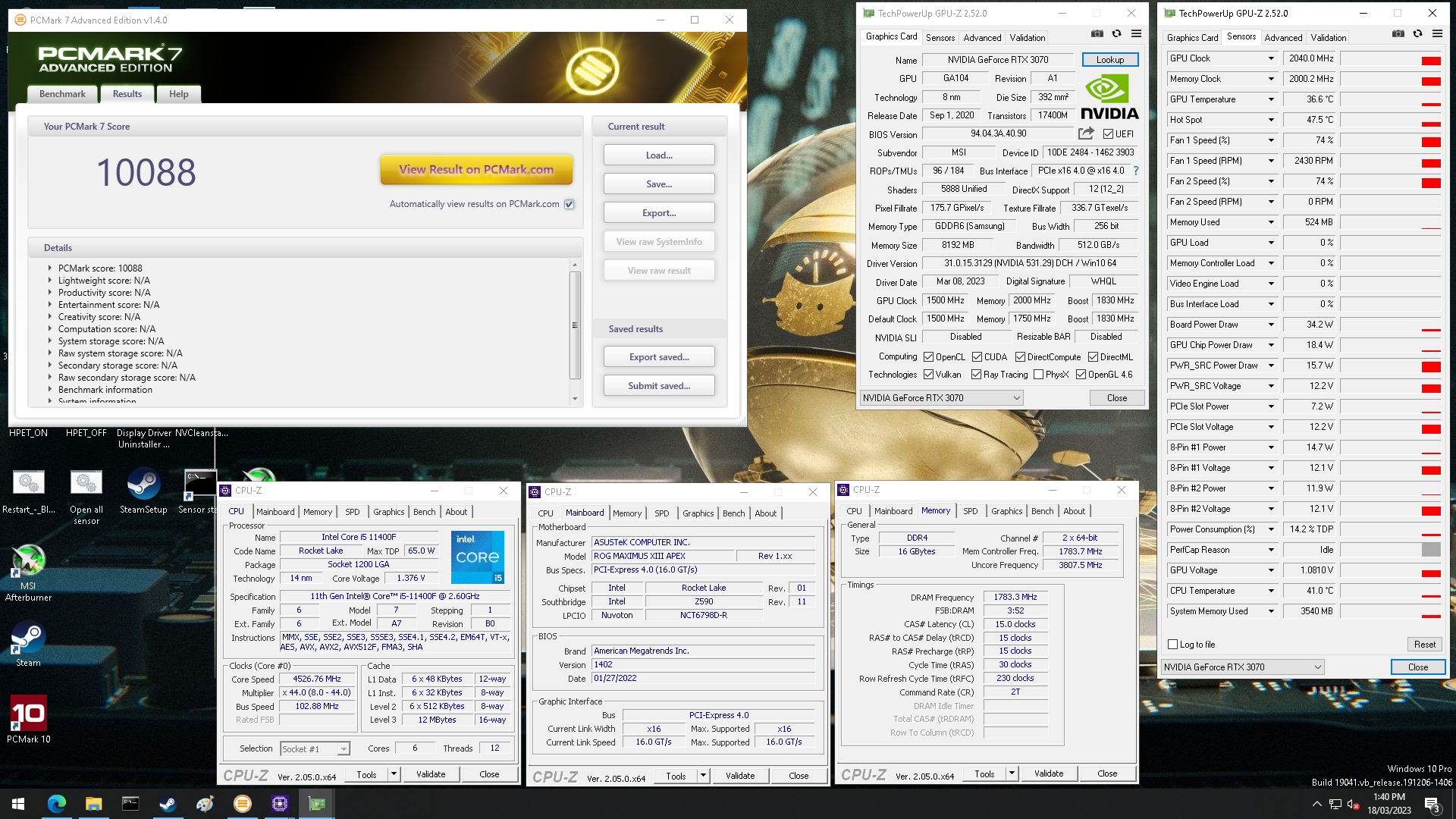Open the GPU Temperature sensor dropdown arrow
This screenshot has width=1456, height=819.
coord(1272,99)
